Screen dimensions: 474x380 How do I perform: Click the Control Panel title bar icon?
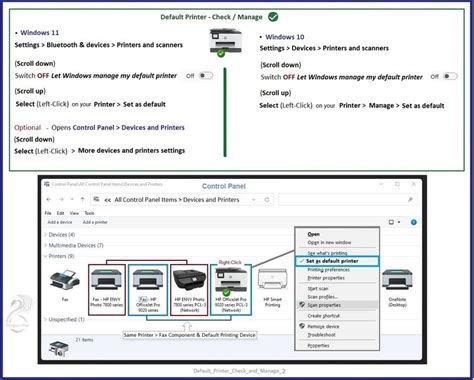[x=47, y=184]
